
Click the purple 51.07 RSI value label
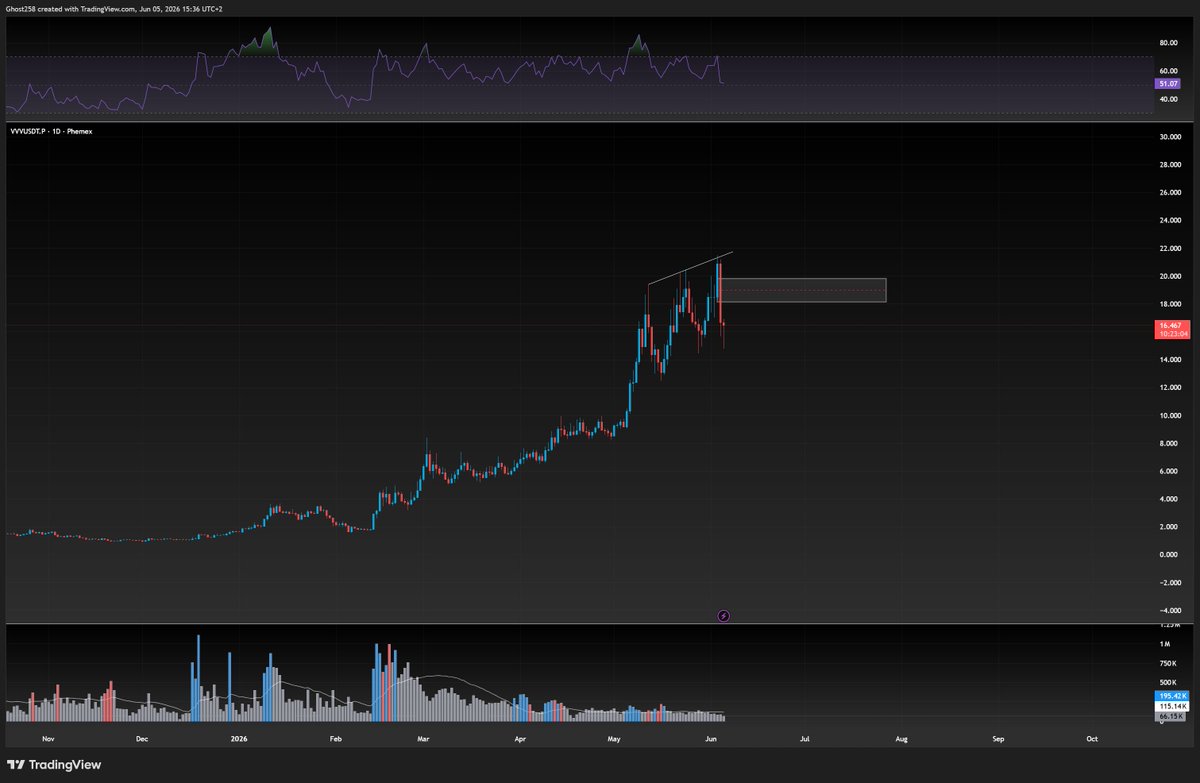1169,85
